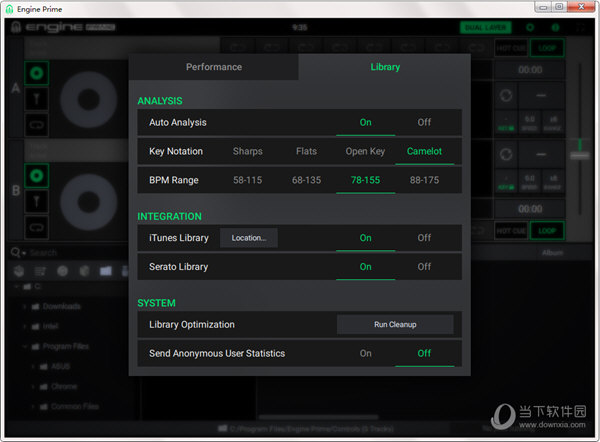
Task: Click the Album column header
Action: [552, 253]
